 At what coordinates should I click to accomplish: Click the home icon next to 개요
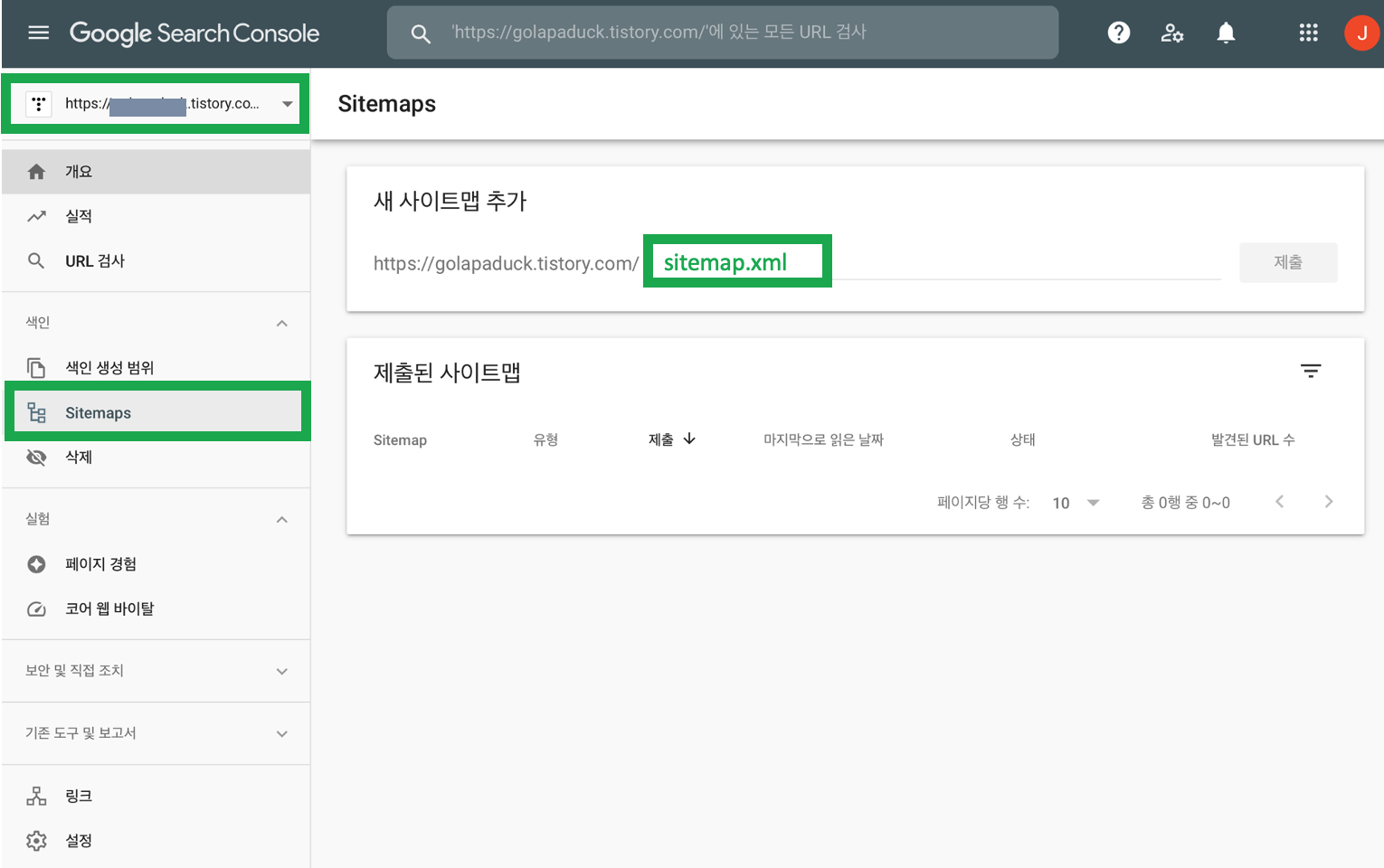(x=36, y=172)
